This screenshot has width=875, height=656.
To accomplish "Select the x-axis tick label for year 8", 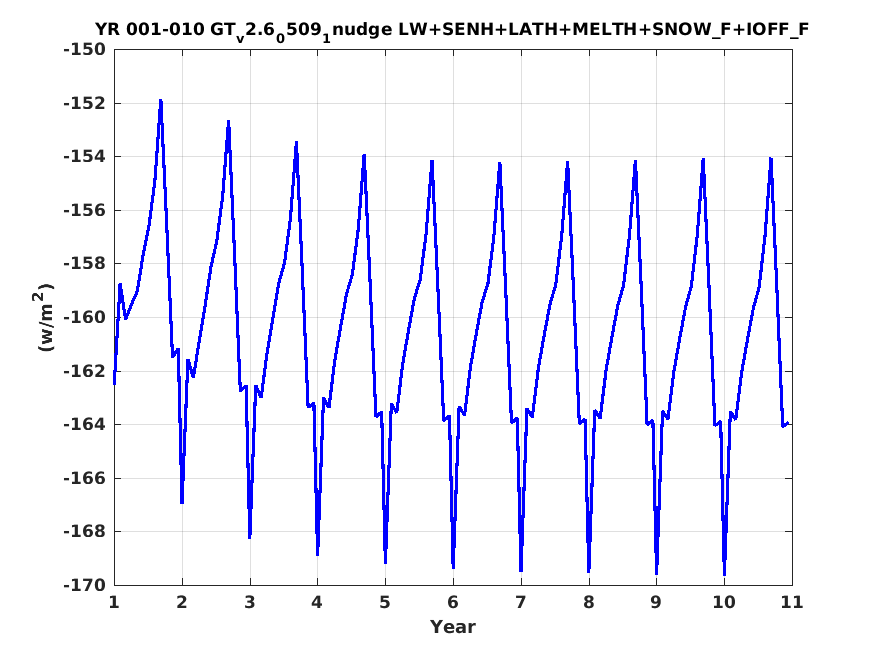I will point(589,602).
